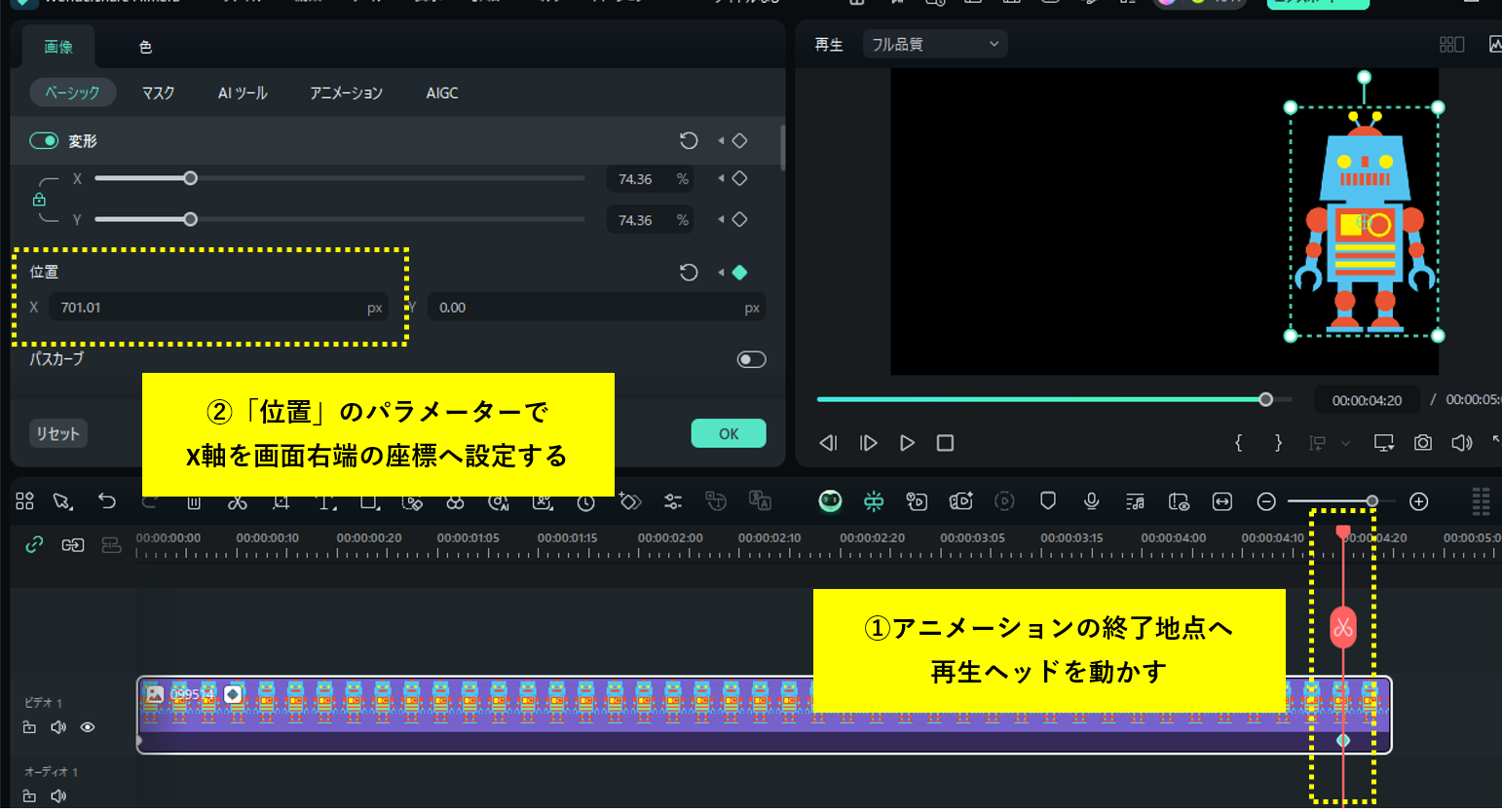Click the リセット button
Image resolution: width=1502 pixels, height=812 pixels.
(57, 433)
